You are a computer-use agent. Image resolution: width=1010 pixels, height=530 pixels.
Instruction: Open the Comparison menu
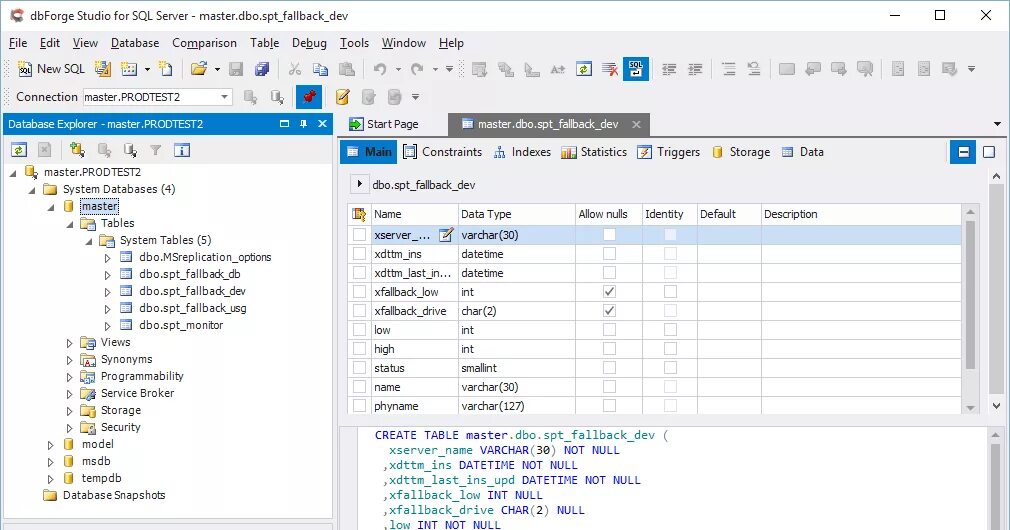tap(204, 43)
